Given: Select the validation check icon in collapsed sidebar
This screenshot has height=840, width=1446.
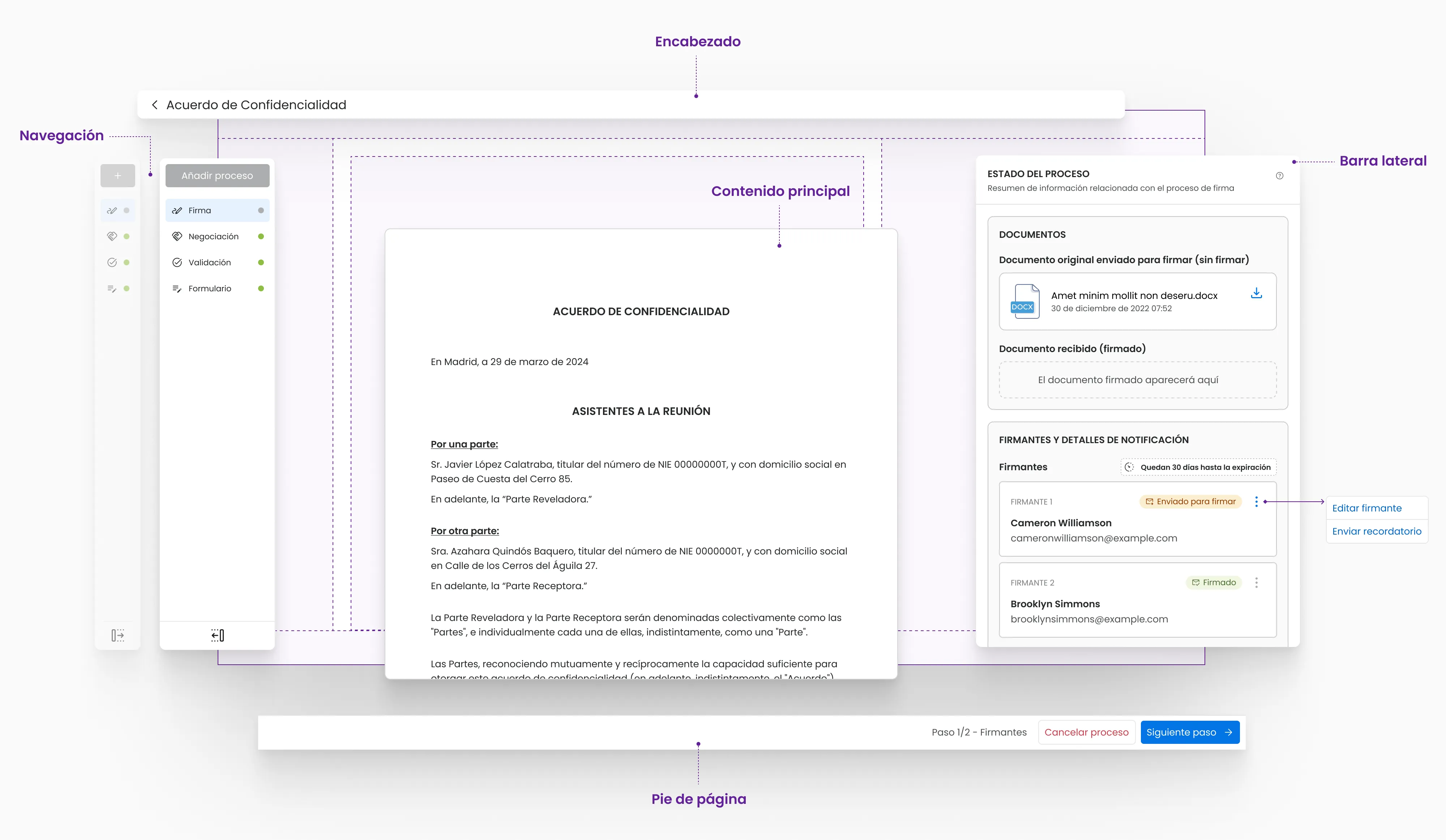Looking at the screenshot, I should [112, 262].
